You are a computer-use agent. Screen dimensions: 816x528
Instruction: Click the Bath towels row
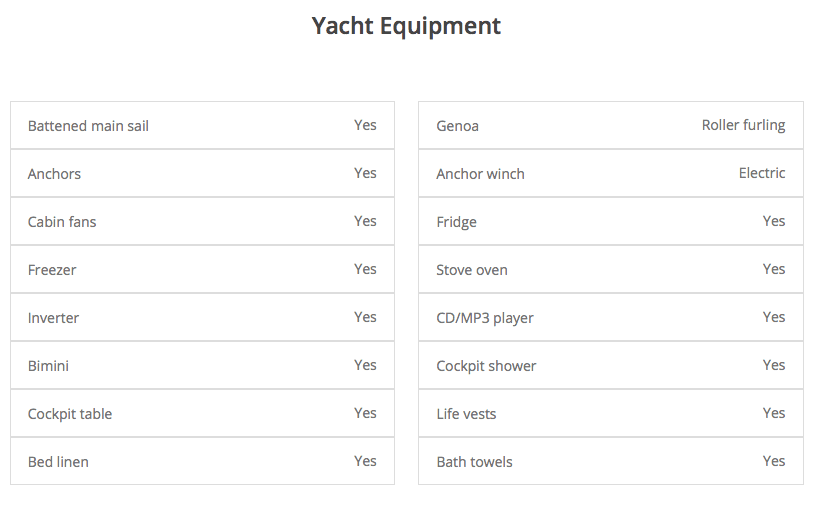pos(611,461)
